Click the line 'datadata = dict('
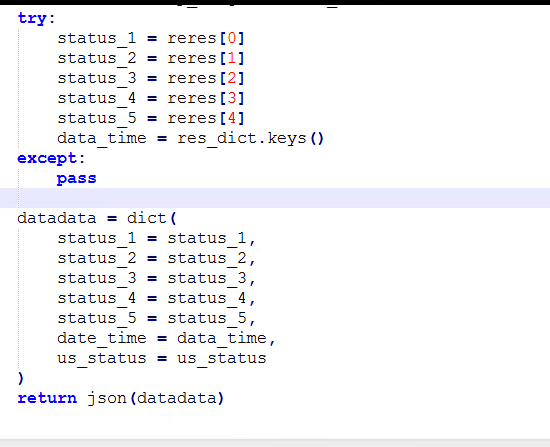This screenshot has width=550, height=447. pos(97,218)
